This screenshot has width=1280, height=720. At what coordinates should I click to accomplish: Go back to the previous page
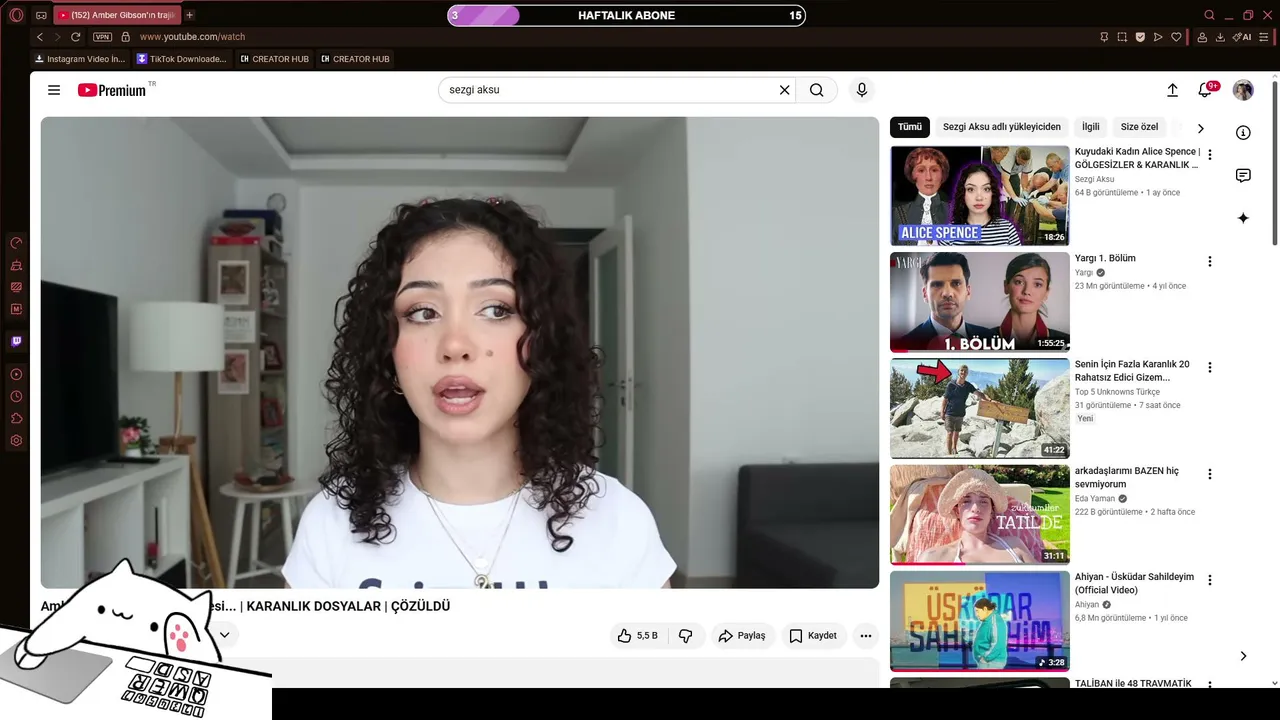coord(40,37)
